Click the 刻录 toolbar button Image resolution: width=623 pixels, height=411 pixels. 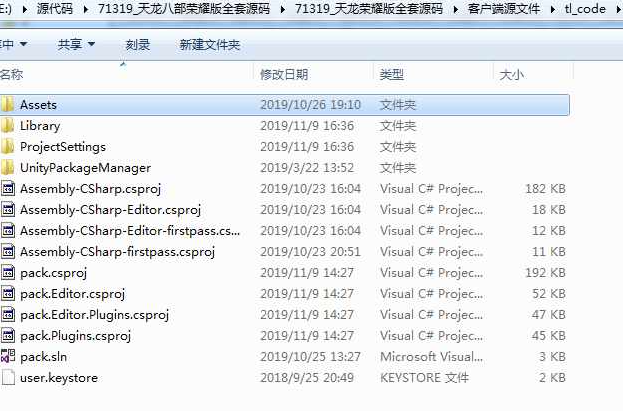point(139,45)
